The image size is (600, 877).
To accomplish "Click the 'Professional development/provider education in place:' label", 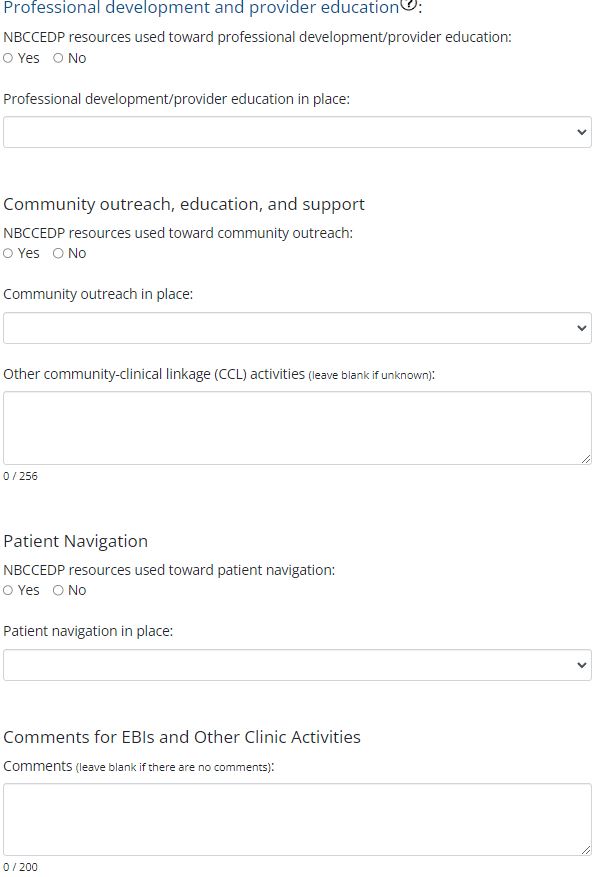I will 176,99.
